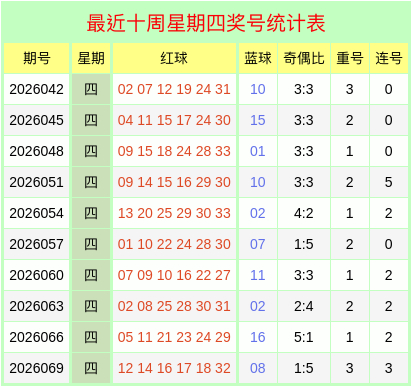Select the 奇偶比 column header
Screen dimensions: 412x387
pyautogui.click(x=304, y=58)
